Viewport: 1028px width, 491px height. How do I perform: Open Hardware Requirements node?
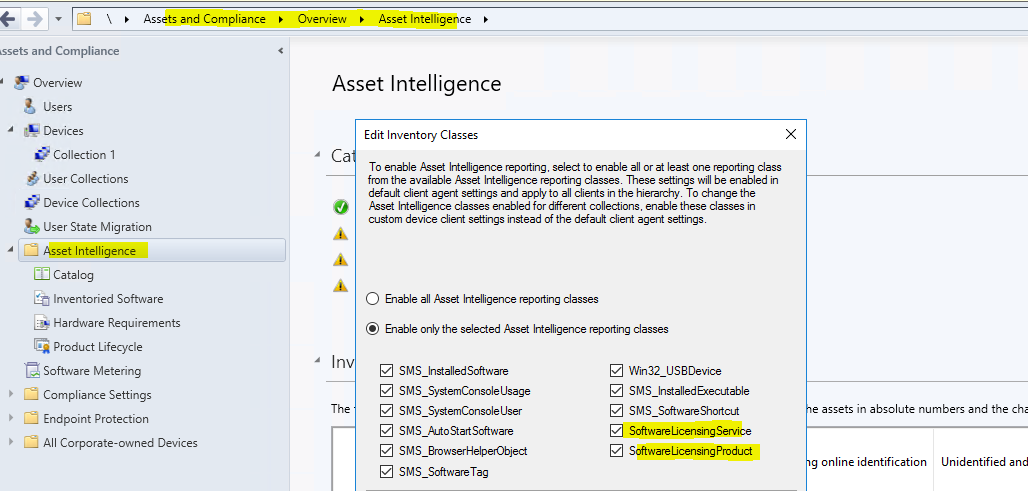click(117, 323)
